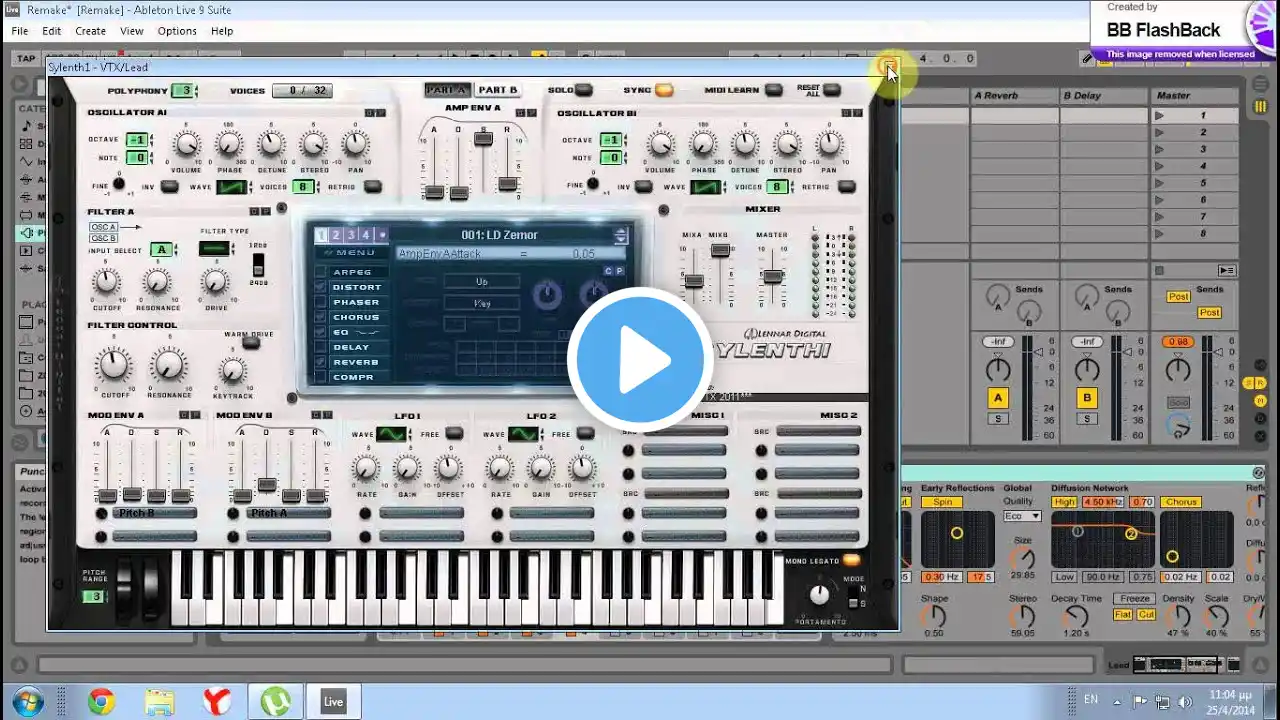
Task: Click the Filter A Cutoff knob
Action: [107, 283]
